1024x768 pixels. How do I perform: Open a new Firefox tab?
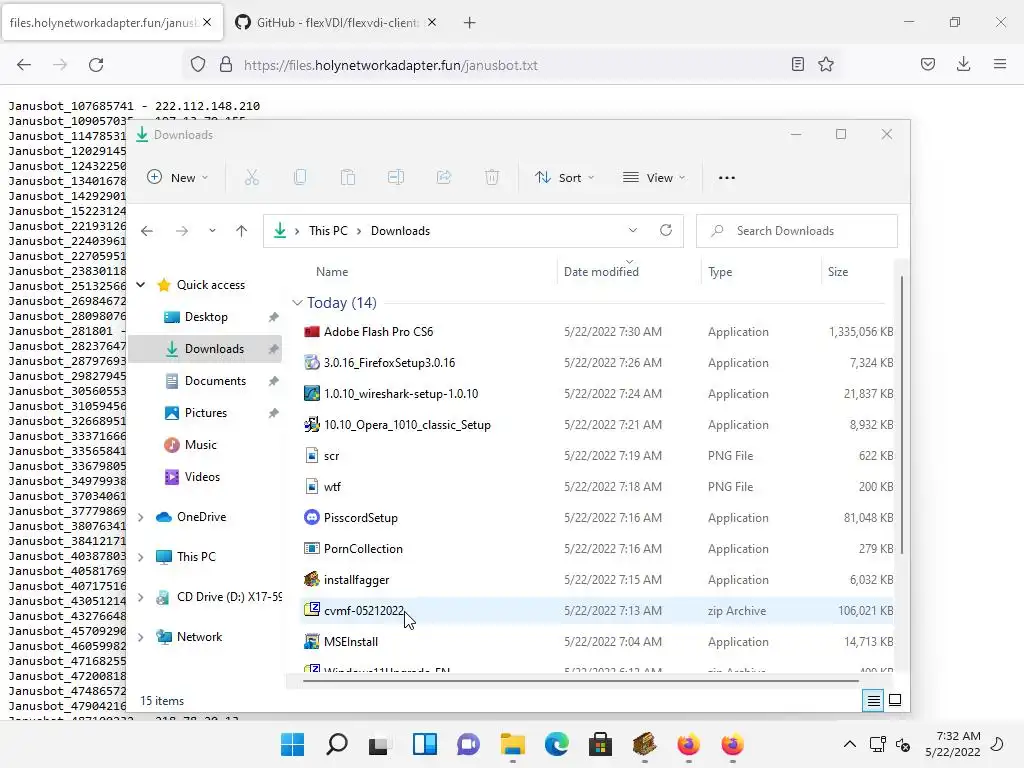pyautogui.click(x=470, y=23)
